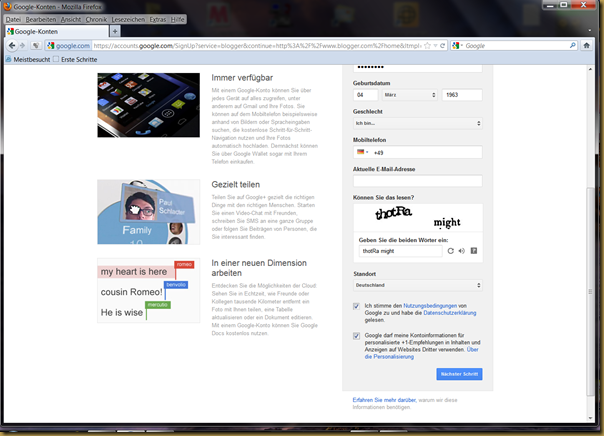The image size is (604, 436).
Task: Open the Datenschutzerklärung link
Action: (x=450, y=313)
